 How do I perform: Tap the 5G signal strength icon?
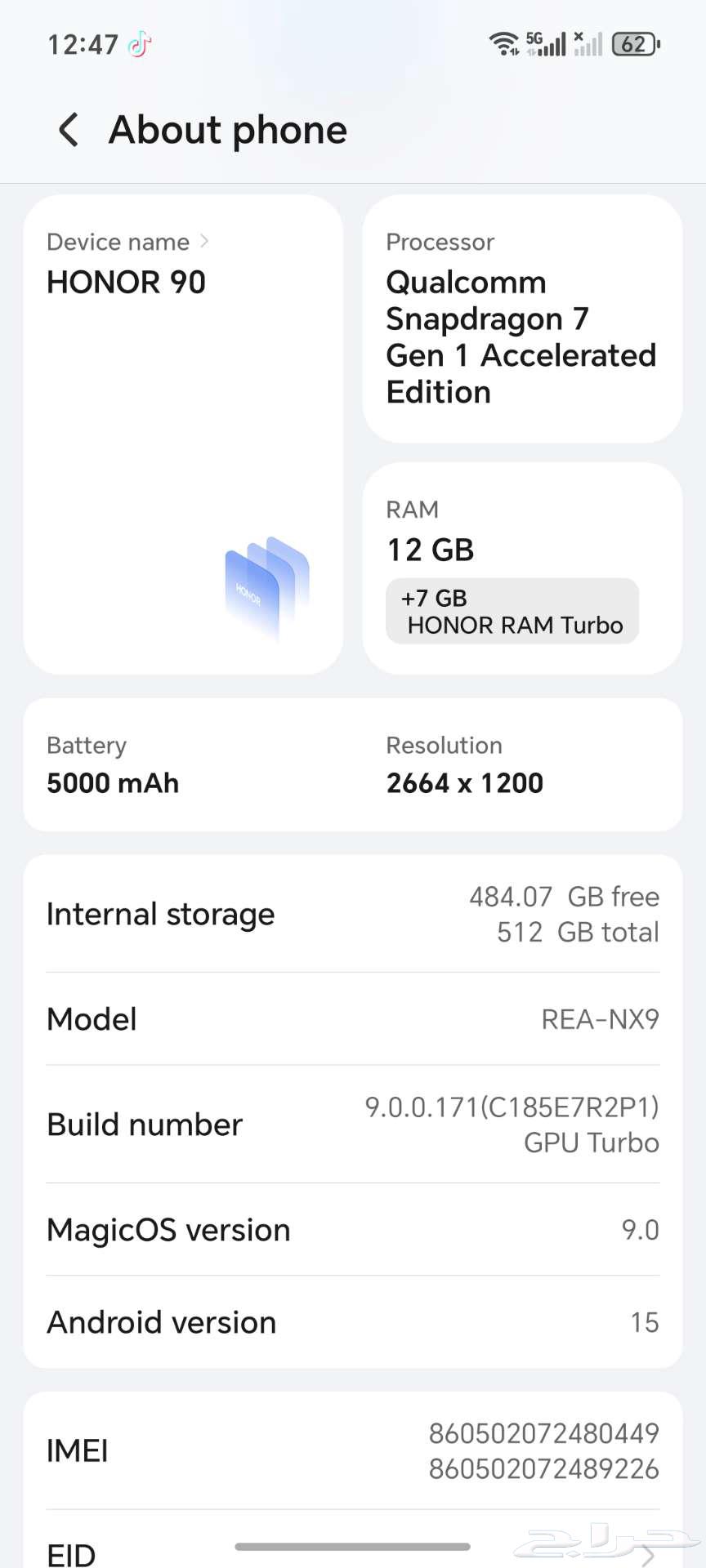pyautogui.click(x=546, y=43)
